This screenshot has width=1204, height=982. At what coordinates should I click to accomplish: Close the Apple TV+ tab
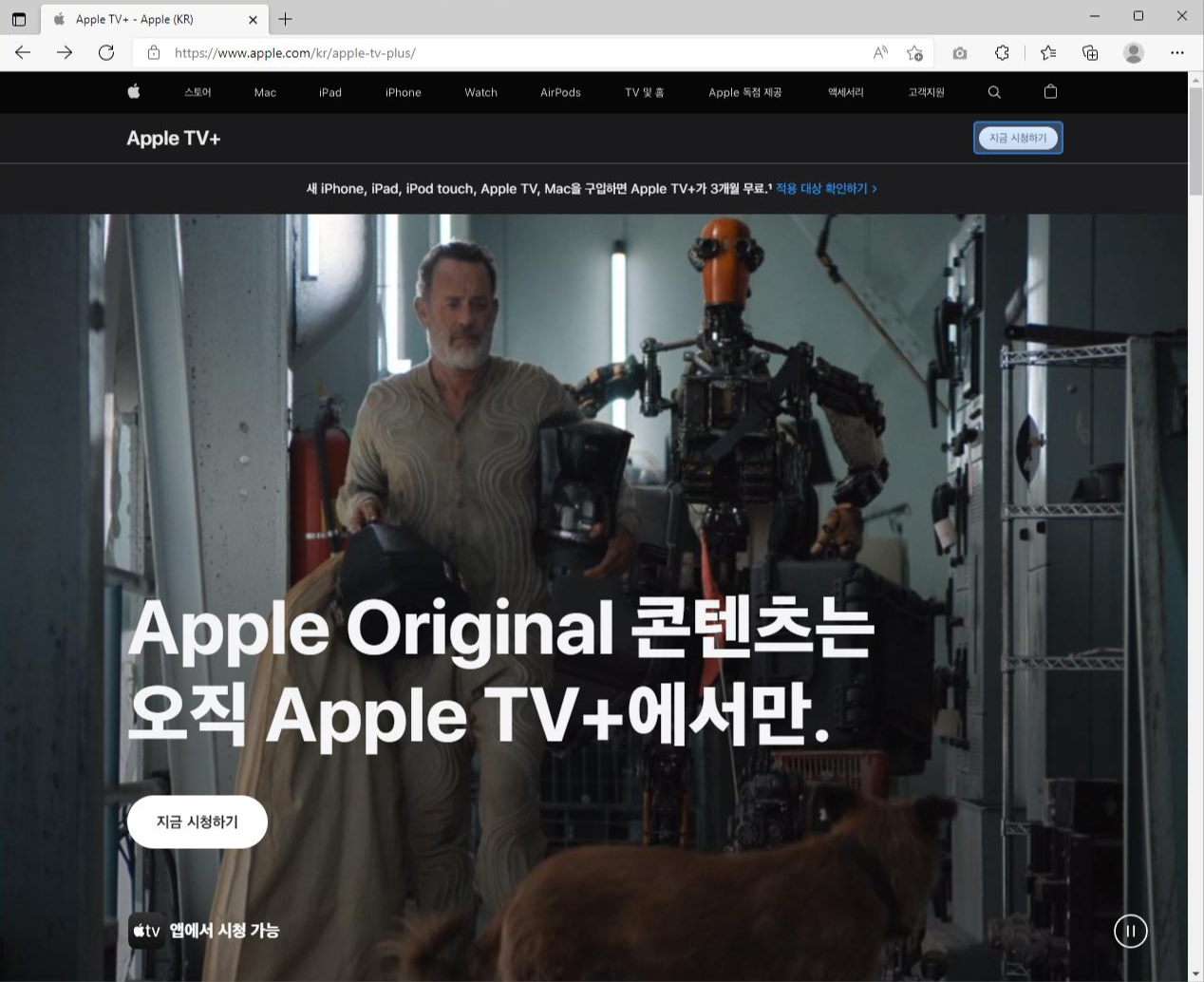pos(253,19)
